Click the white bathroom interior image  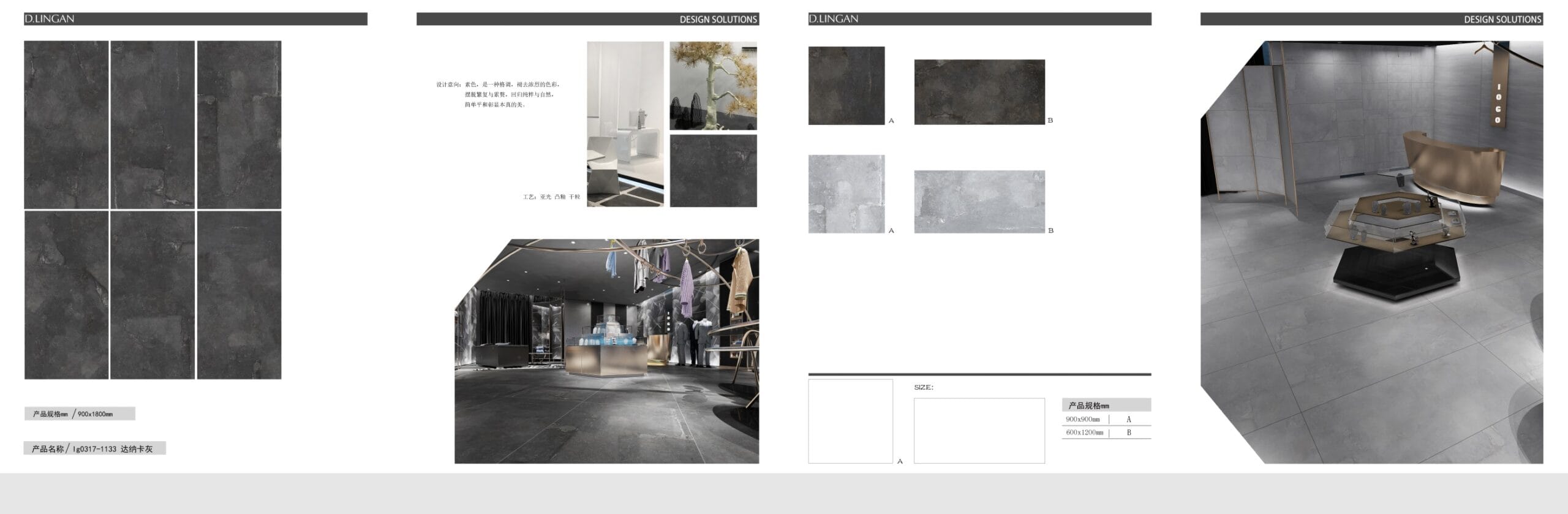(x=625, y=124)
